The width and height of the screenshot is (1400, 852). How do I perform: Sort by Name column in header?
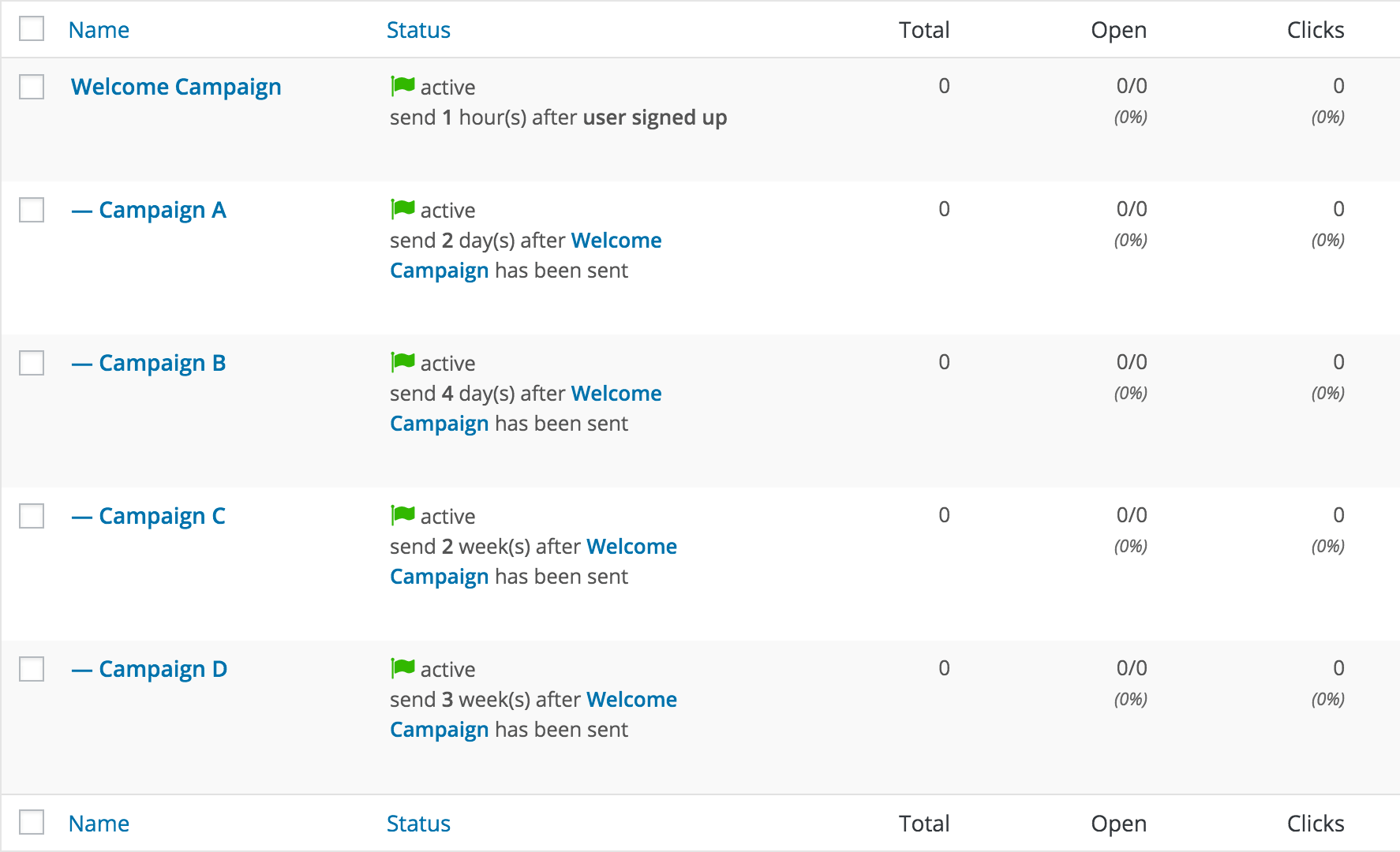pyautogui.click(x=99, y=30)
